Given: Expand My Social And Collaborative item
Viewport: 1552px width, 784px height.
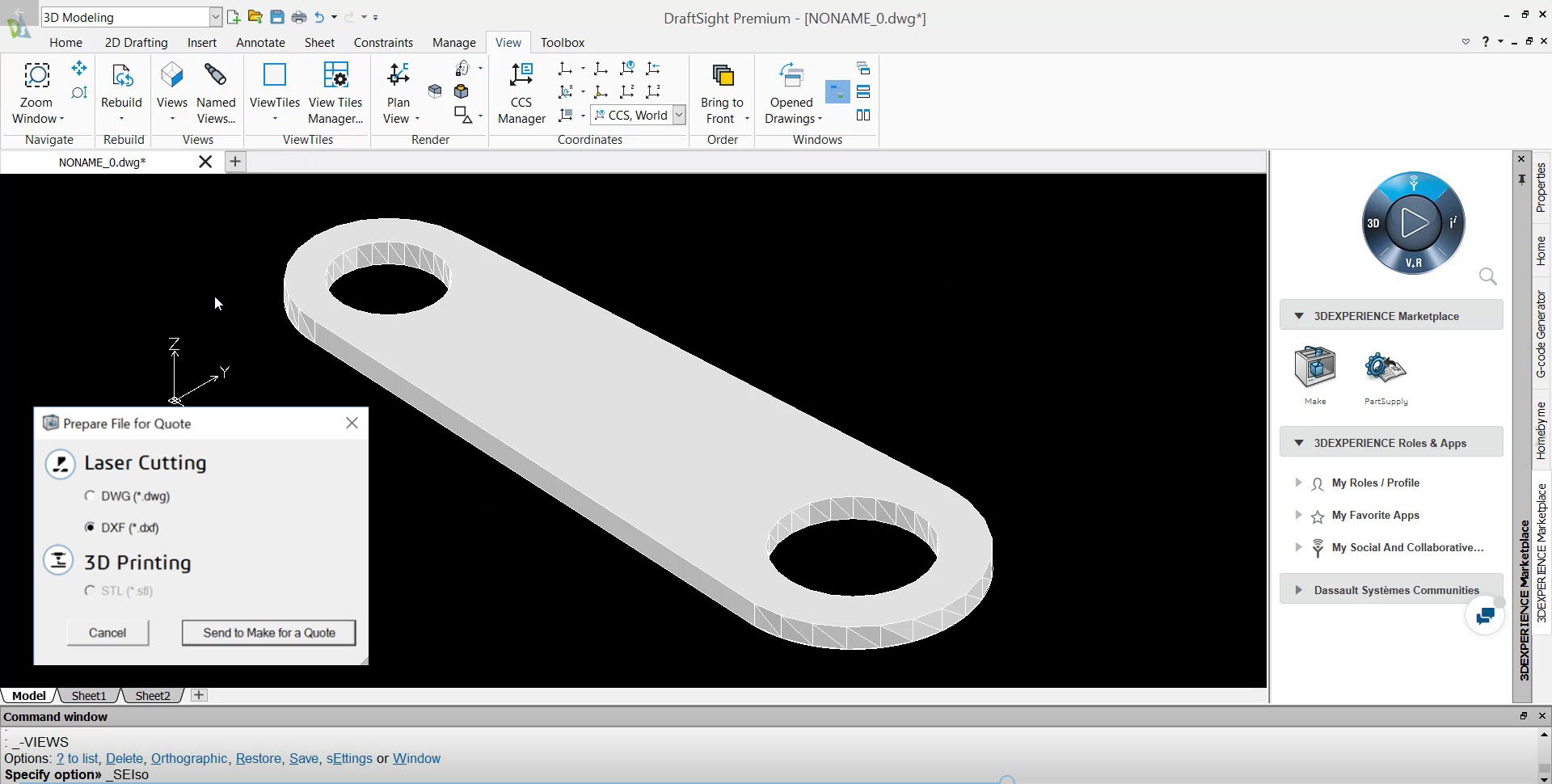Looking at the screenshot, I should click(x=1298, y=547).
